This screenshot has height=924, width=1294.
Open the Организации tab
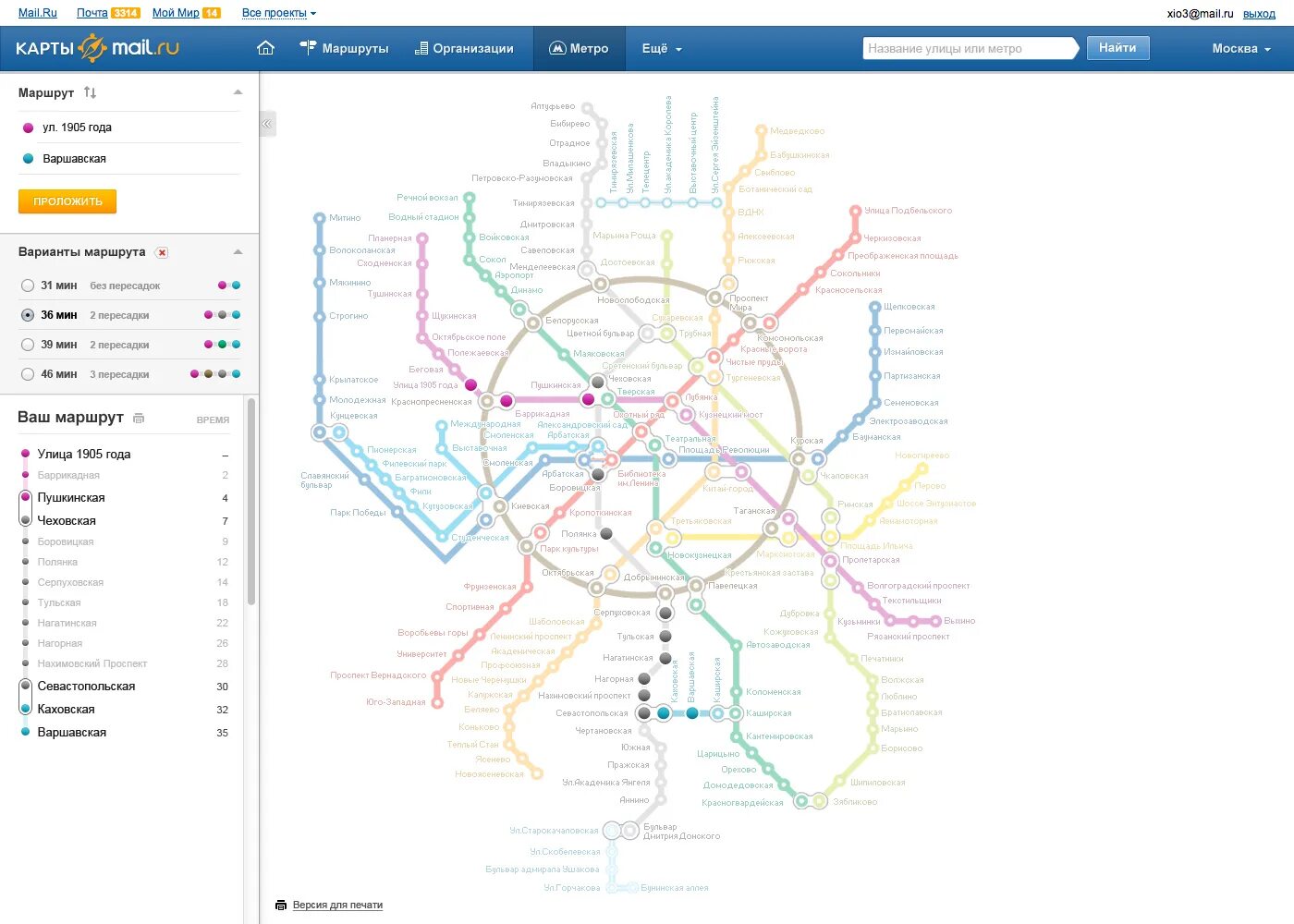464,48
